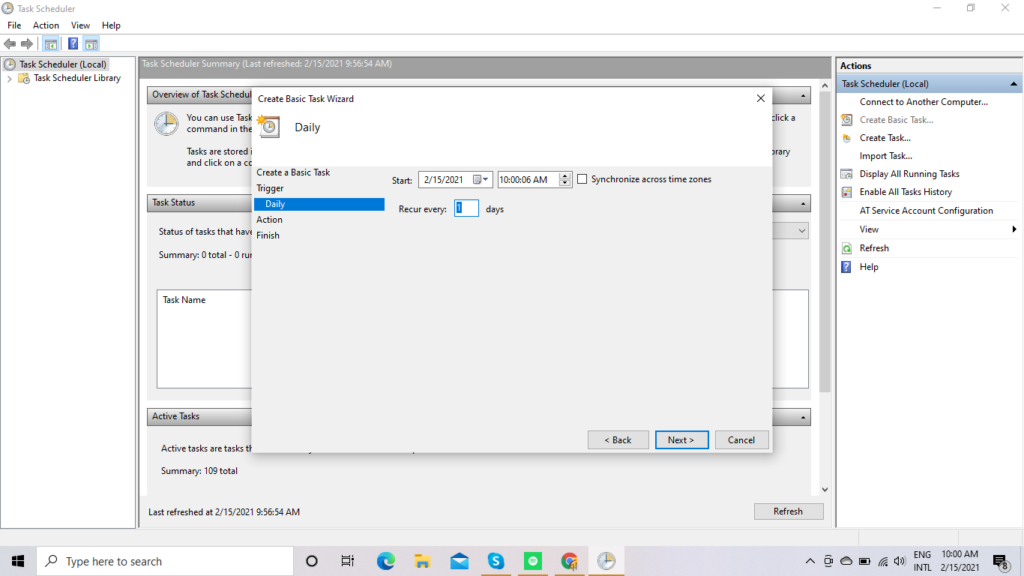Click the start time spinner control
This screenshot has width=1024, height=576.
565,180
